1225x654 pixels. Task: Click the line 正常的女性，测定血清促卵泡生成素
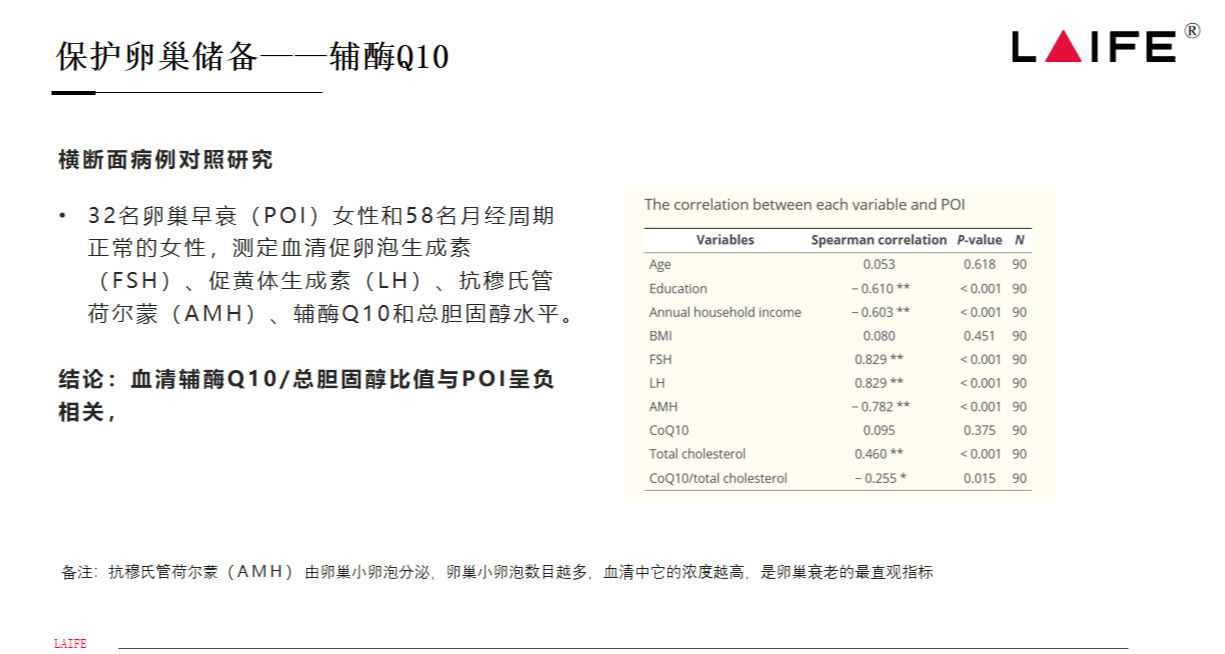tap(279, 248)
